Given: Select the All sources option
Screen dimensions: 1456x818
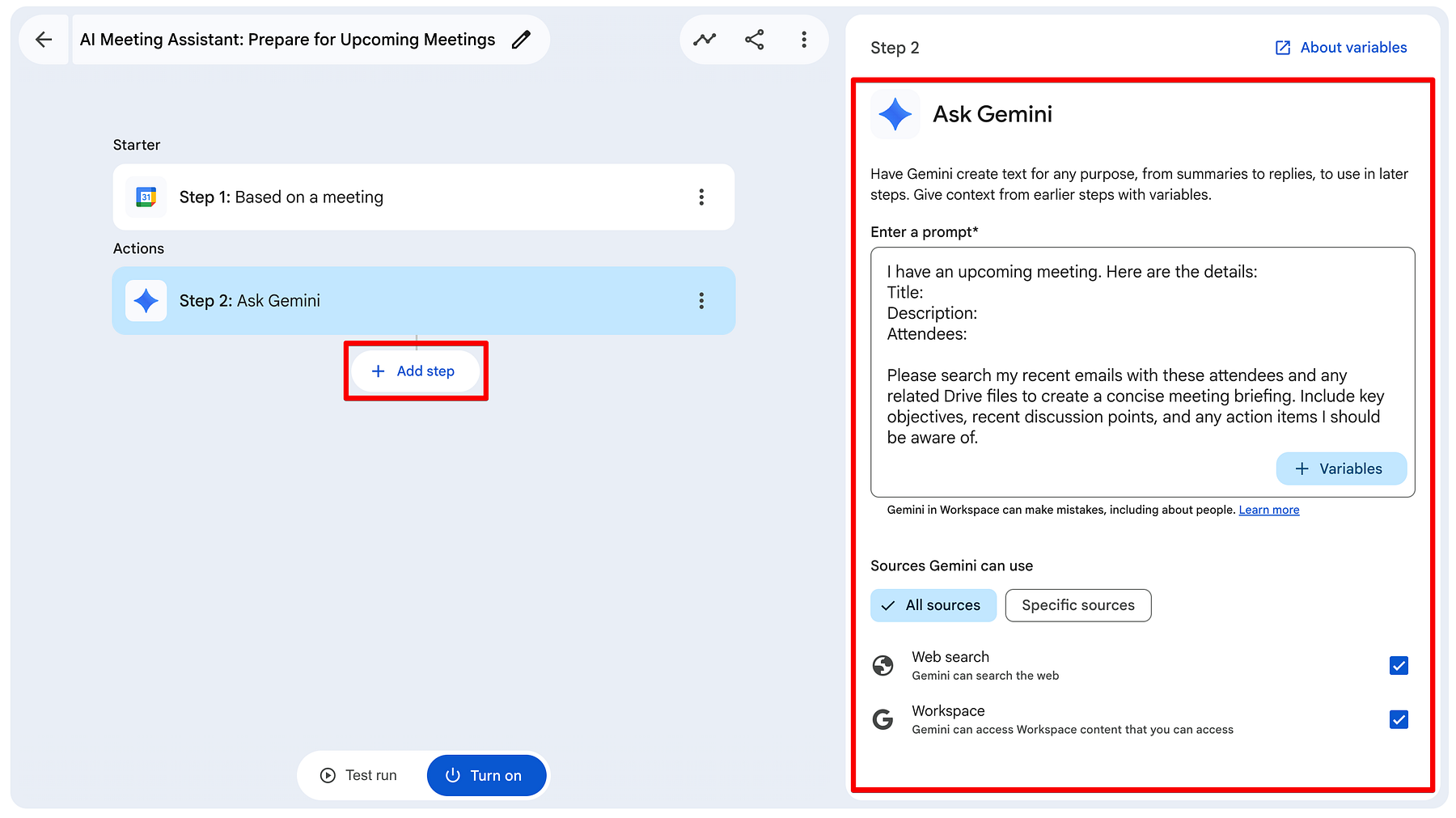Looking at the screenshot, I should tap(933, 605).
